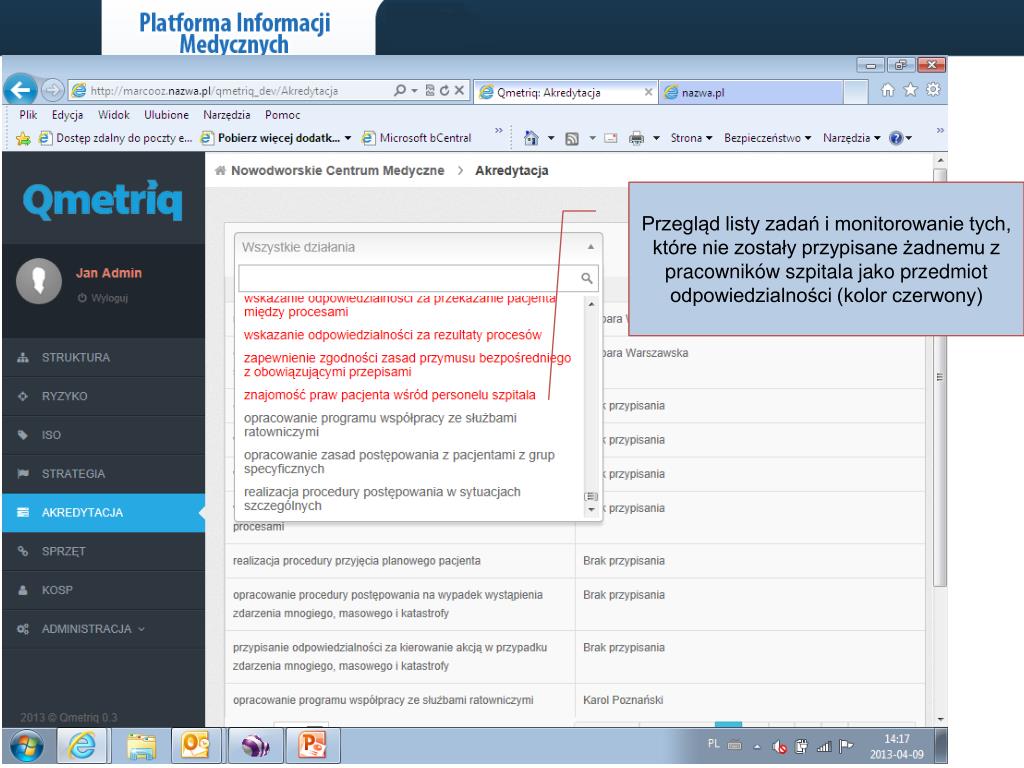Open the Strona dropdown menu

click(x=691, y=138)
